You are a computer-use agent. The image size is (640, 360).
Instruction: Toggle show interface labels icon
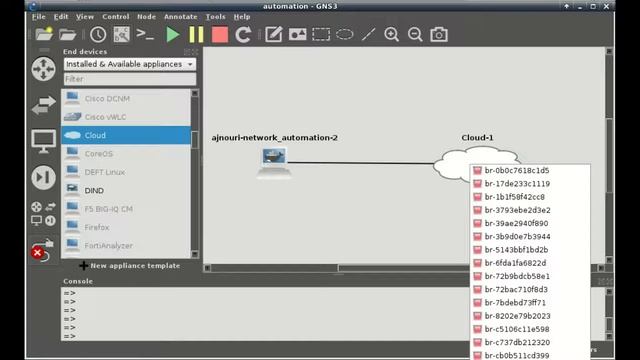(122, 35)
